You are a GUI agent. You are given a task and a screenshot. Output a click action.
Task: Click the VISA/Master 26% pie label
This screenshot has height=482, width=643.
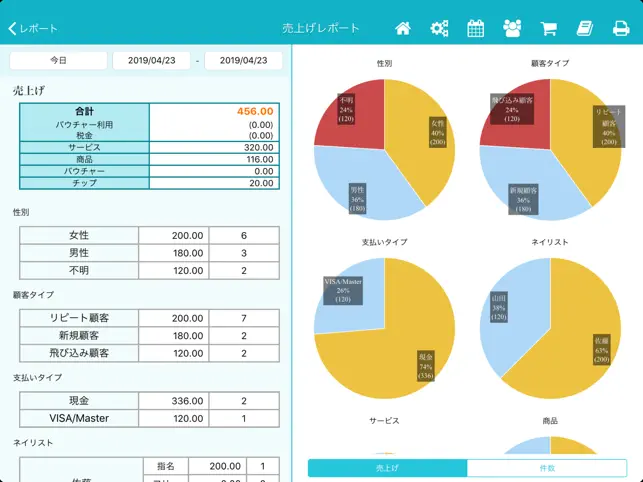coord(343,290)
